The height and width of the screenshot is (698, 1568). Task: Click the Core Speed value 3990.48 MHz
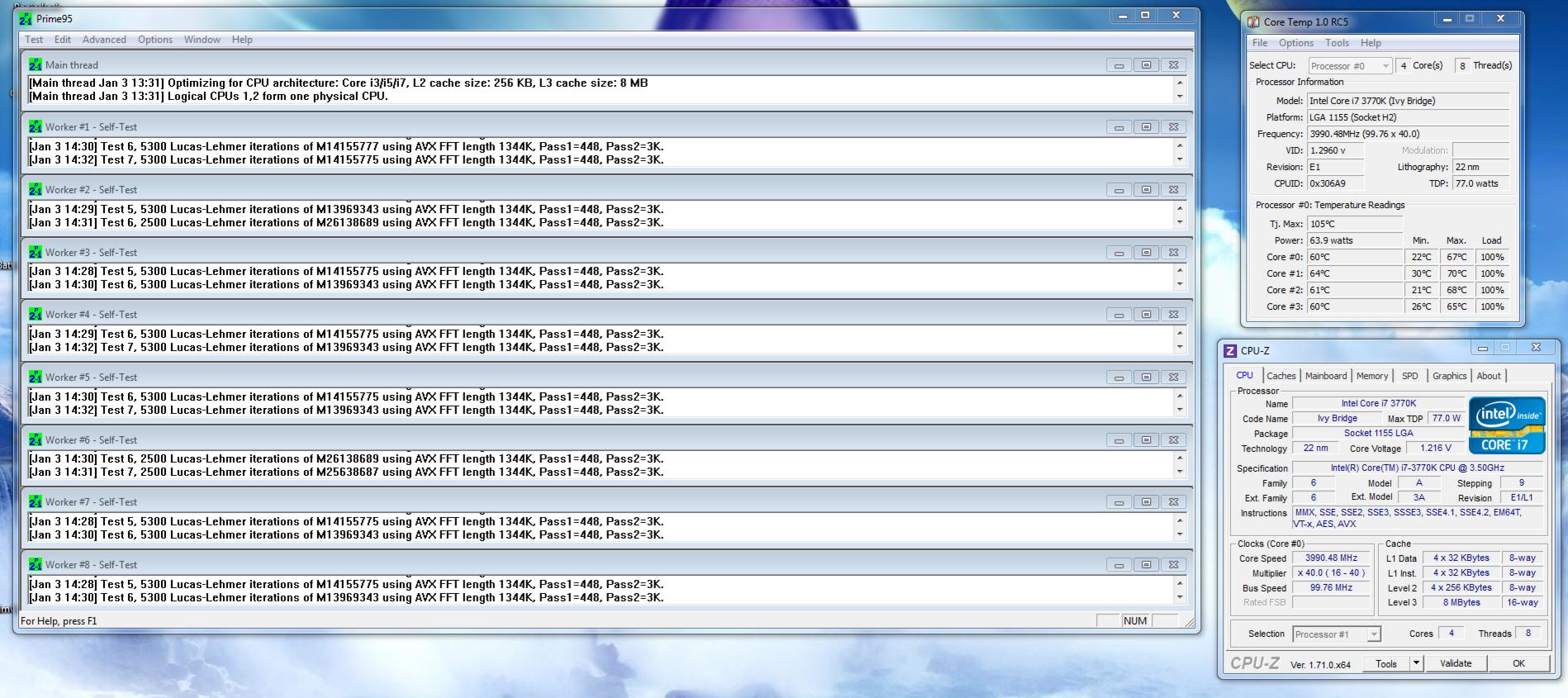[1331, 558]
